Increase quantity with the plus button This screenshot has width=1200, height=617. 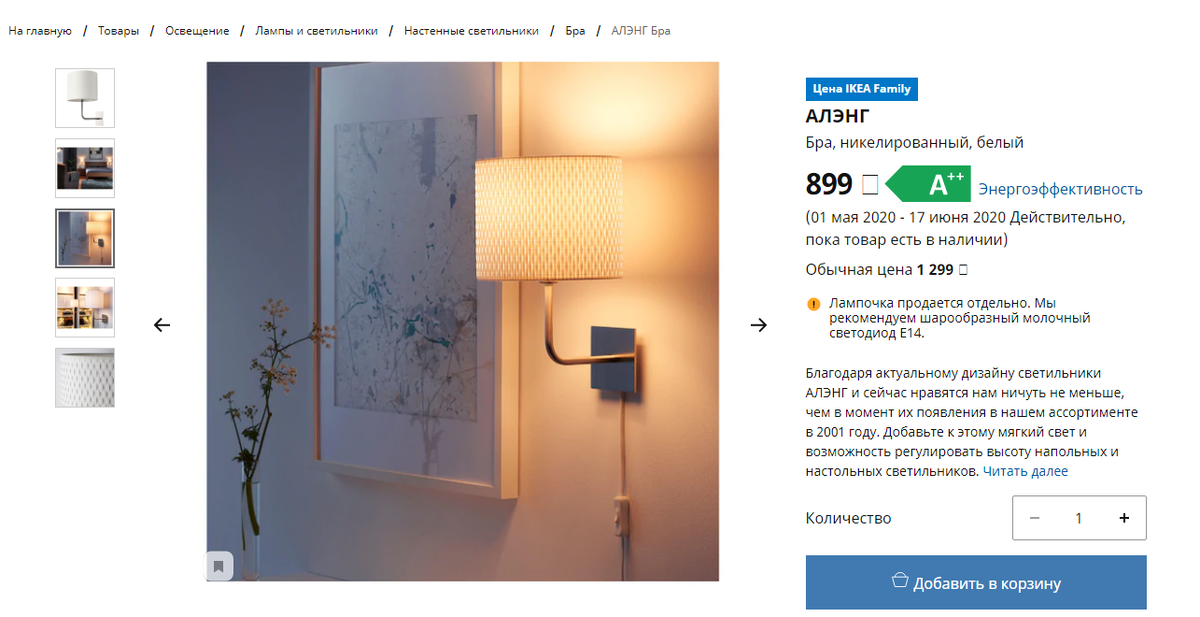tap(1124, 518)
